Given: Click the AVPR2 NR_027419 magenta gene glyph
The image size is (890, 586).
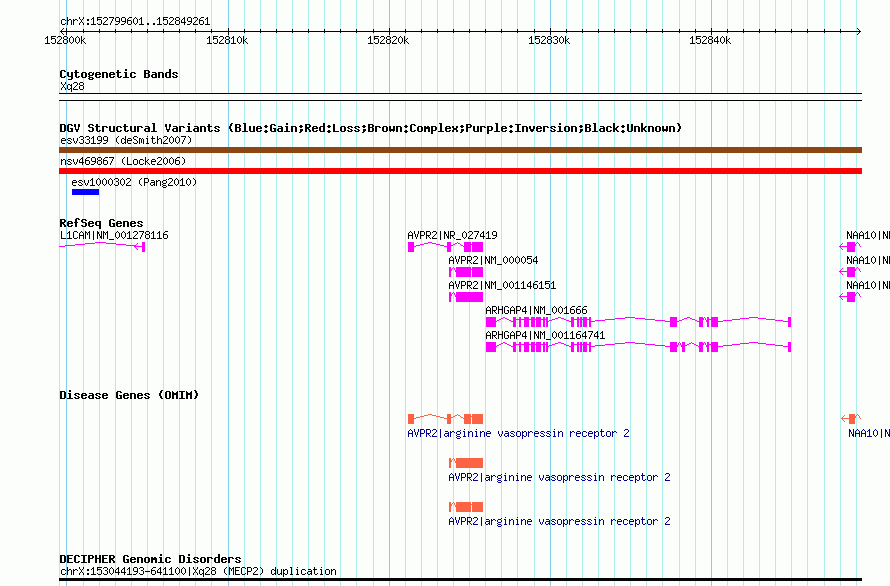Looking at the screenshot, I should [x=446, y=247].
